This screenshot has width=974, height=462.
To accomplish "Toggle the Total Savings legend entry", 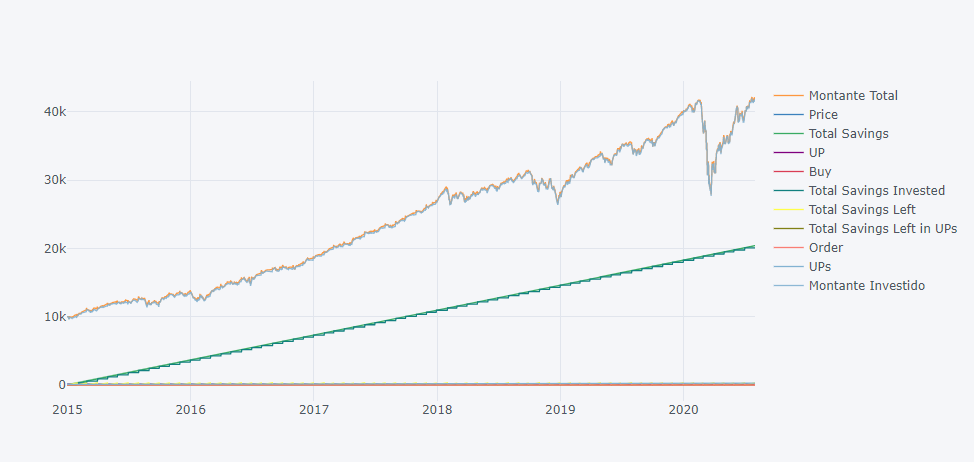I will coord(848,134).
